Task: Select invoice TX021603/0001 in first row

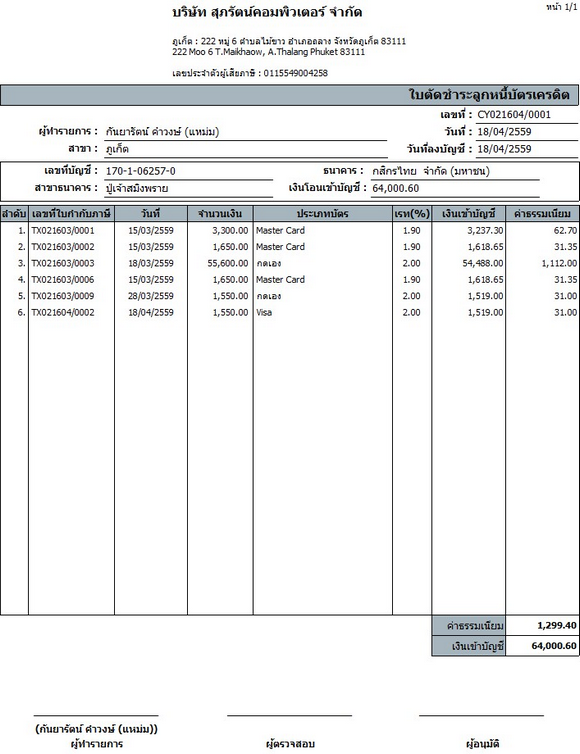Action: (63, 230)
